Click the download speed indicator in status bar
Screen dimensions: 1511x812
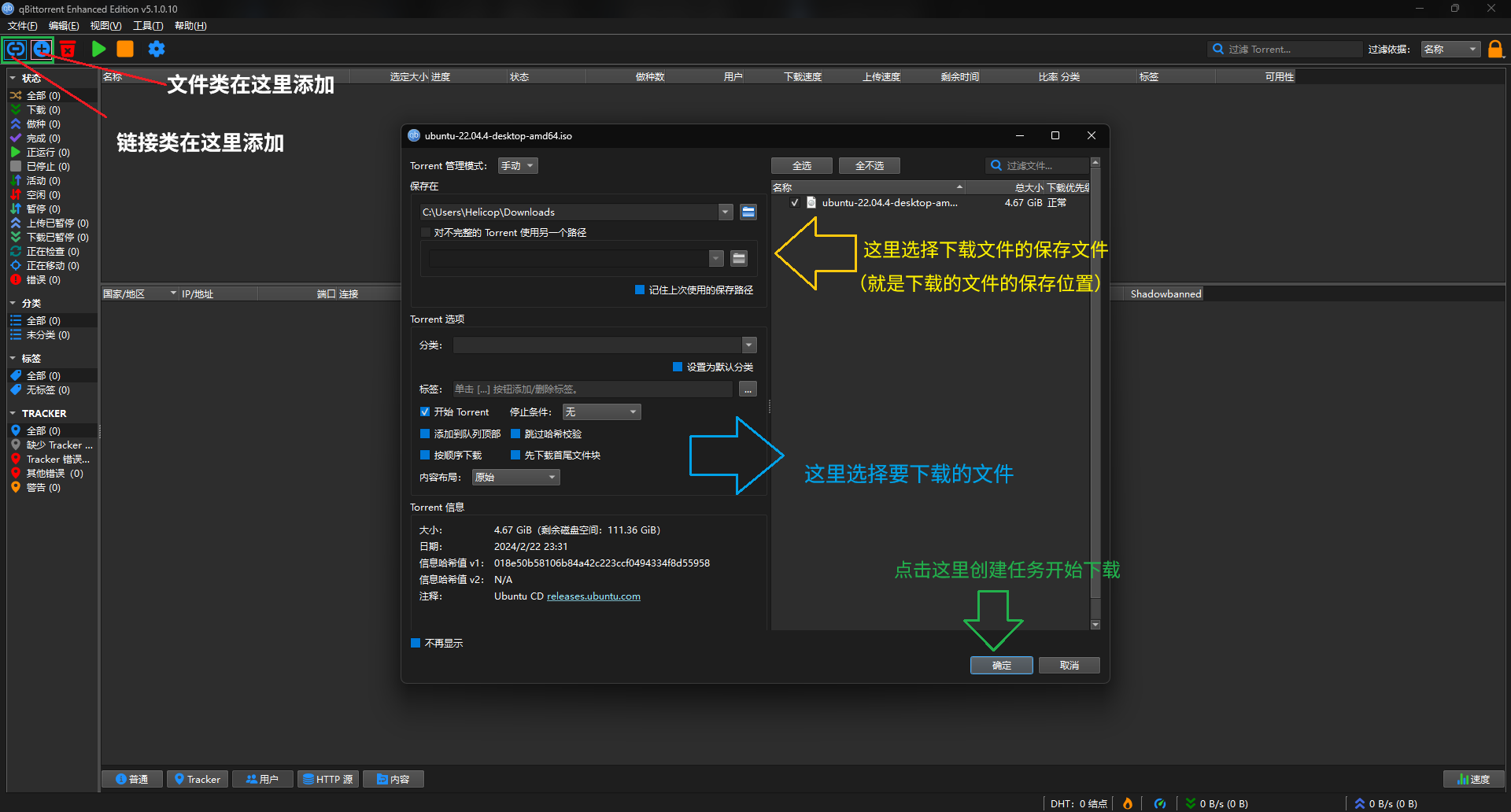click(1217, 803)
